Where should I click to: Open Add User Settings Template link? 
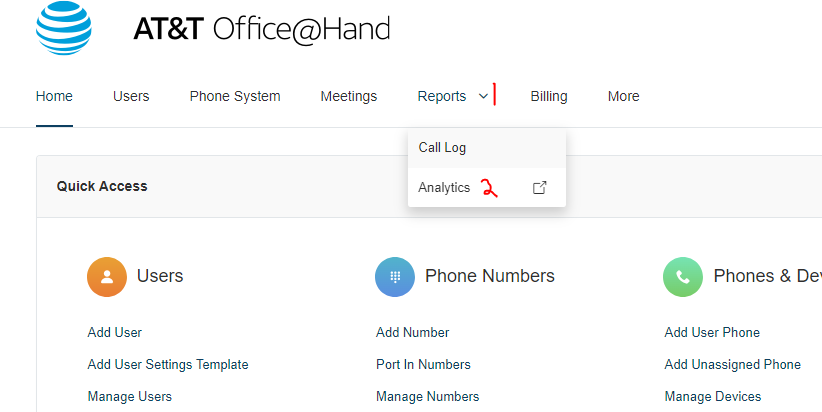click(168, 364)
